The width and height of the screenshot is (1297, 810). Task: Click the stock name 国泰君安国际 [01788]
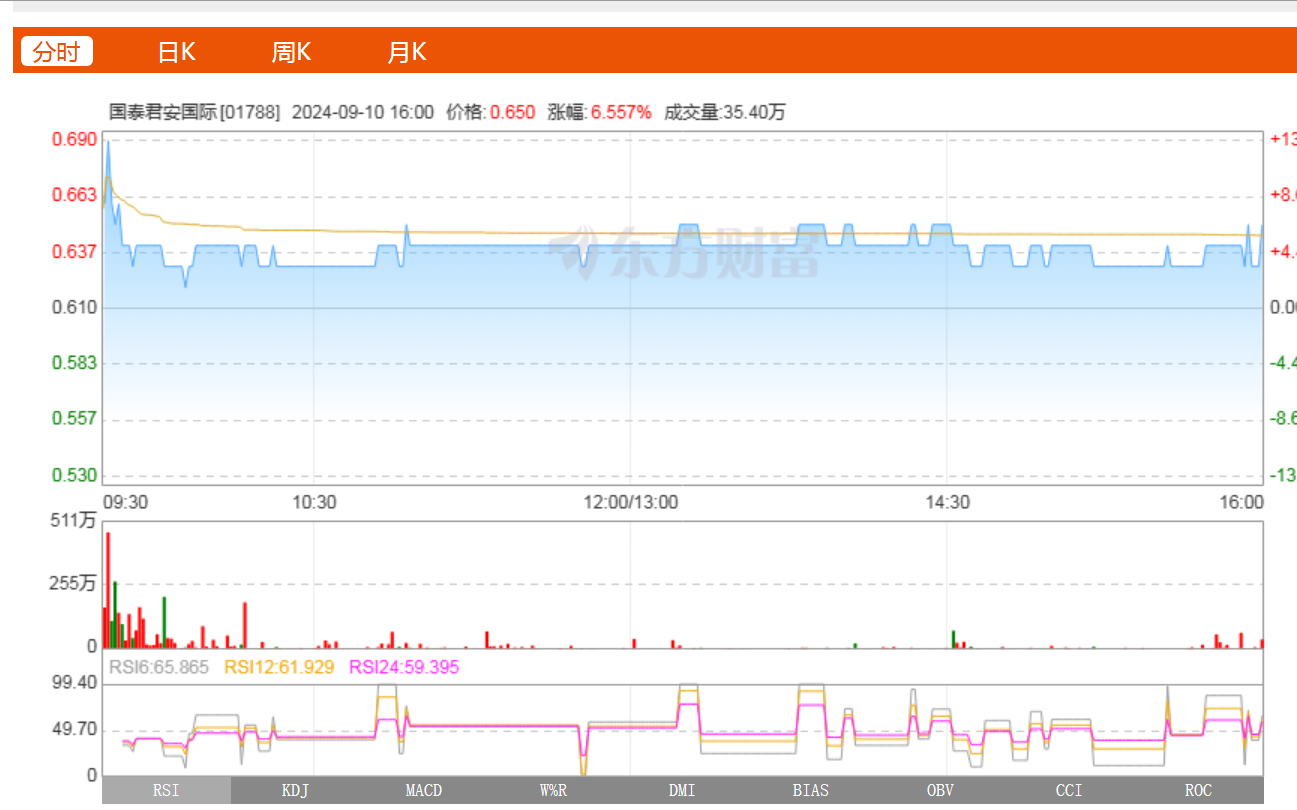coord(194,112)
